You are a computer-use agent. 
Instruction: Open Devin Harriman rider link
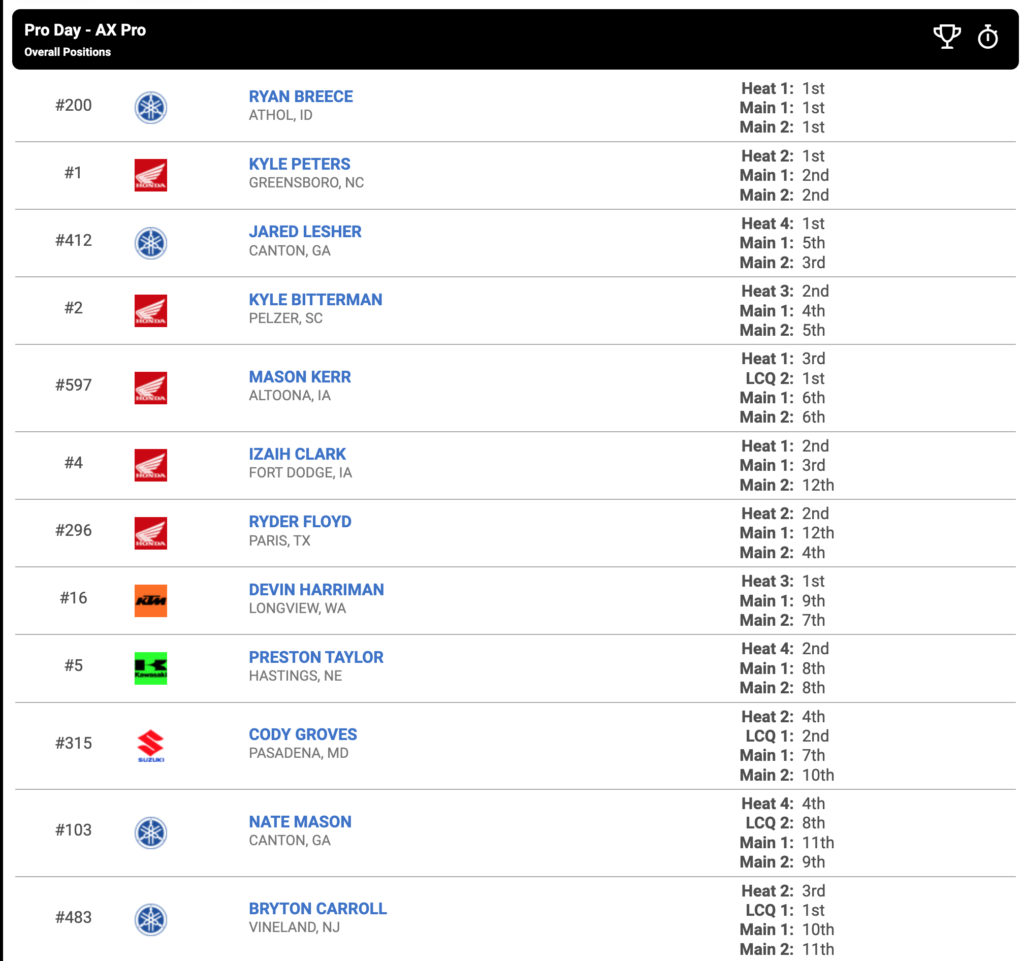pos(316,590)
